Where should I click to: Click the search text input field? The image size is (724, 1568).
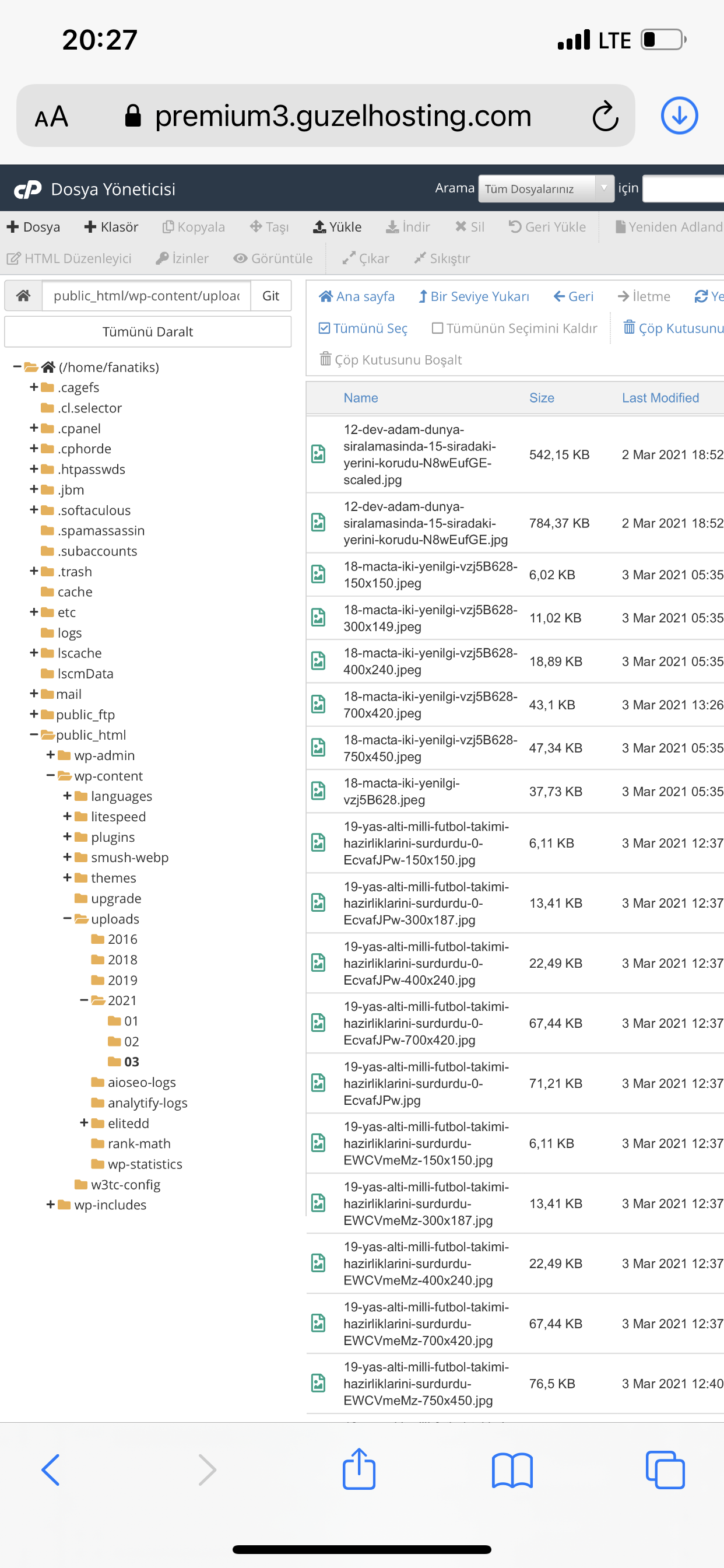(683, 188)
